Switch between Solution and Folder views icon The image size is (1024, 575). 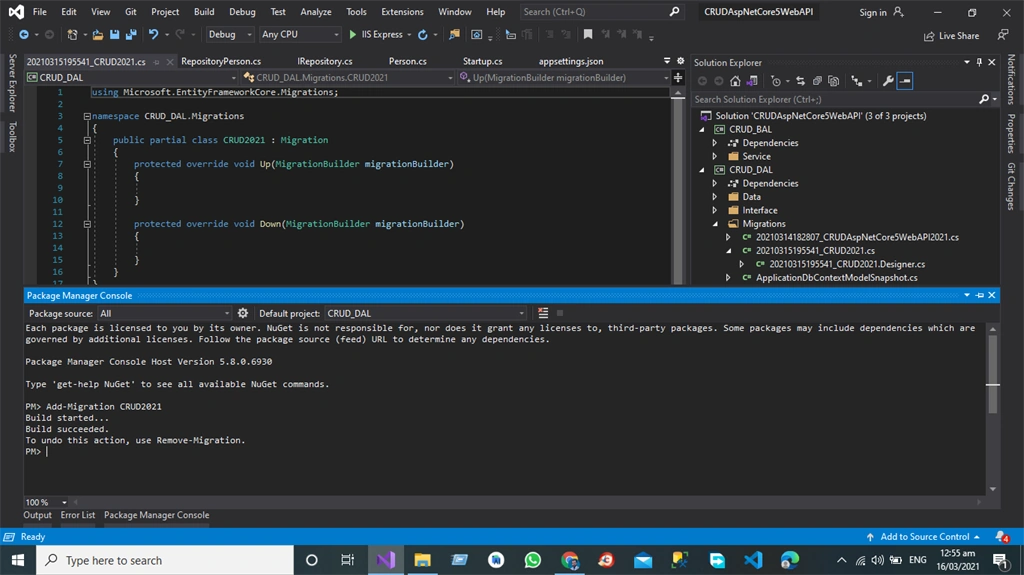[752, 81]
